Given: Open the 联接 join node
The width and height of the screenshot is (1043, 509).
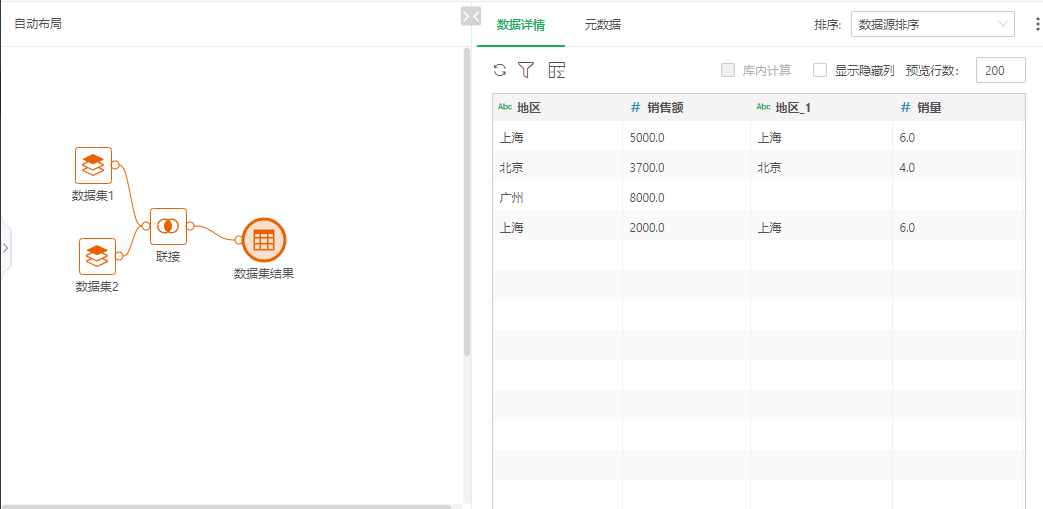Looking at the screenshot, I should (168, 226).
